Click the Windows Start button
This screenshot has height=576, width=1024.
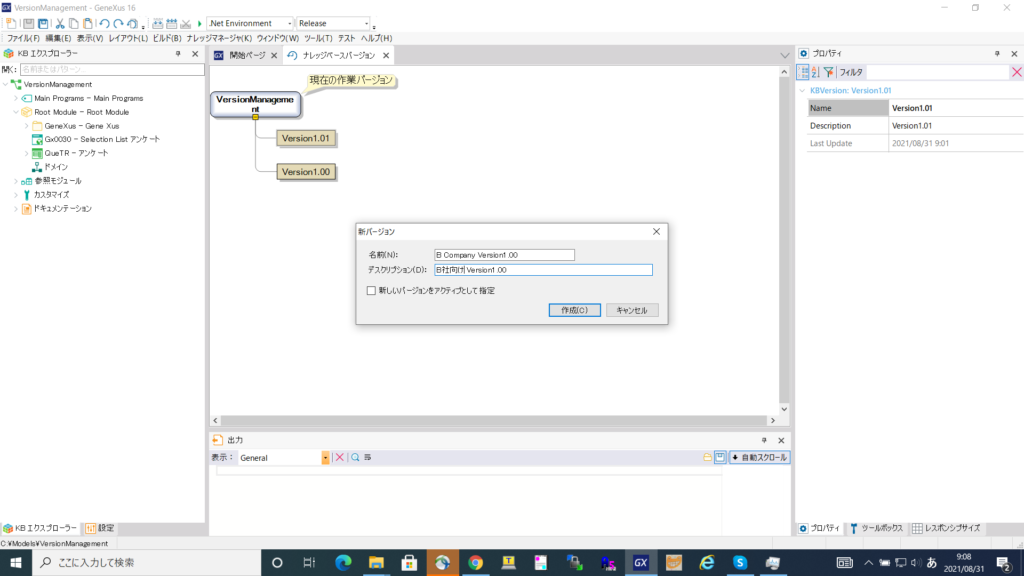pos(16,562)
